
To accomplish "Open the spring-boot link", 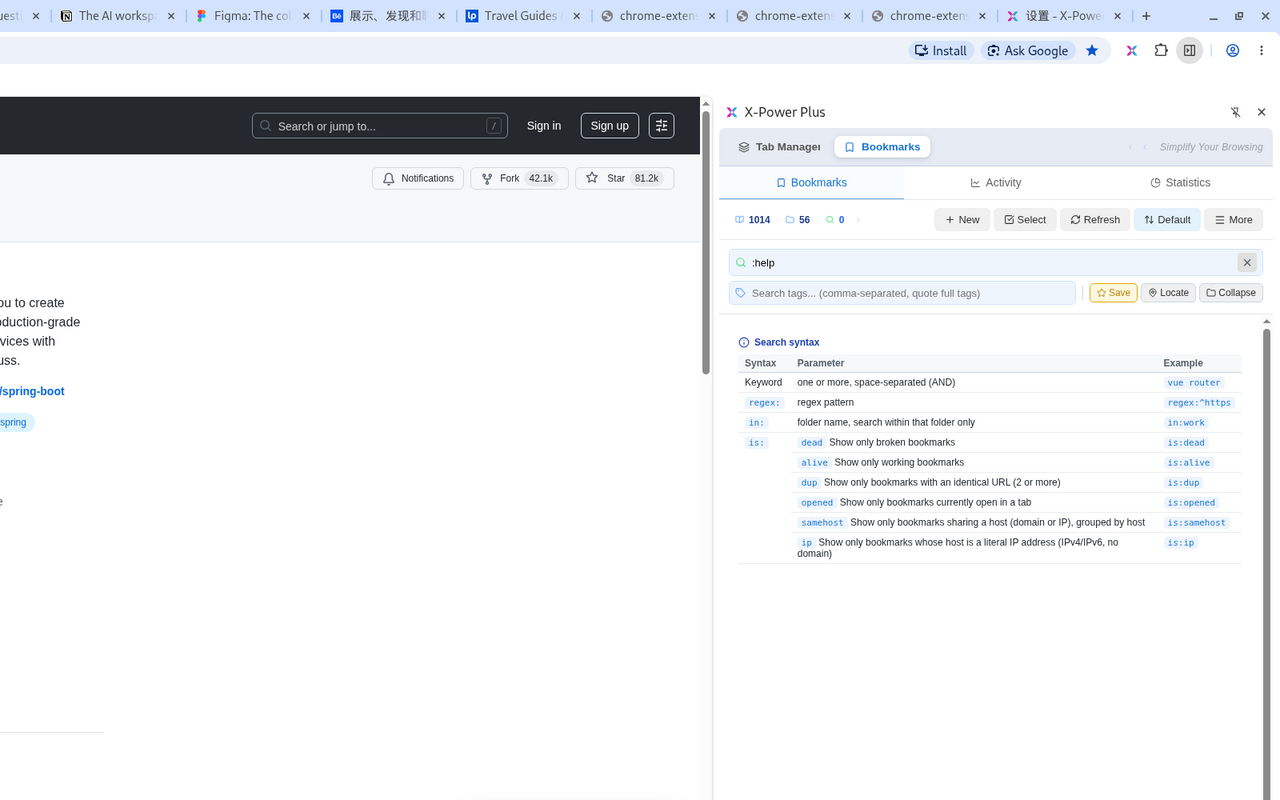I will click(x=32, y=391).
